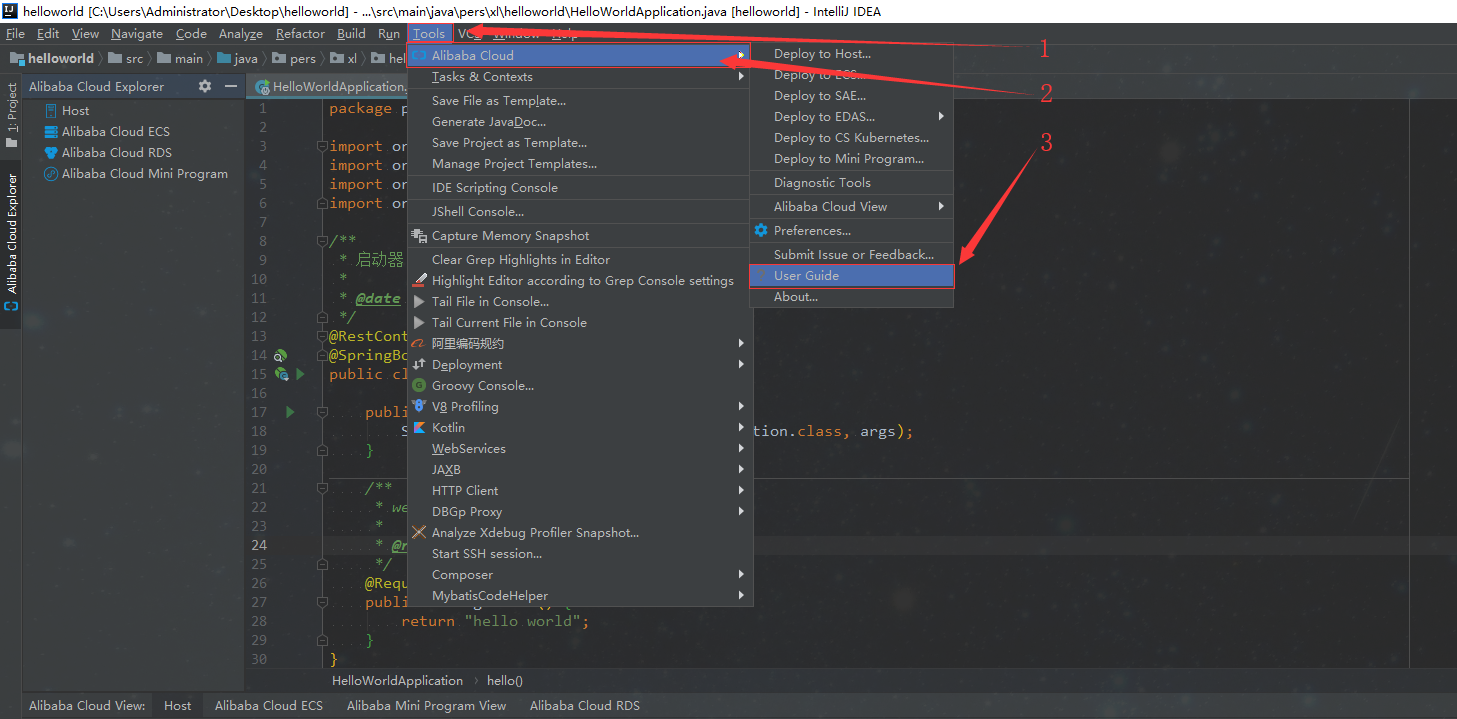1457x719 pixels.
Task: Switch to Alibaba Cloud ECS bottom tab
Action: coord(269,705)
